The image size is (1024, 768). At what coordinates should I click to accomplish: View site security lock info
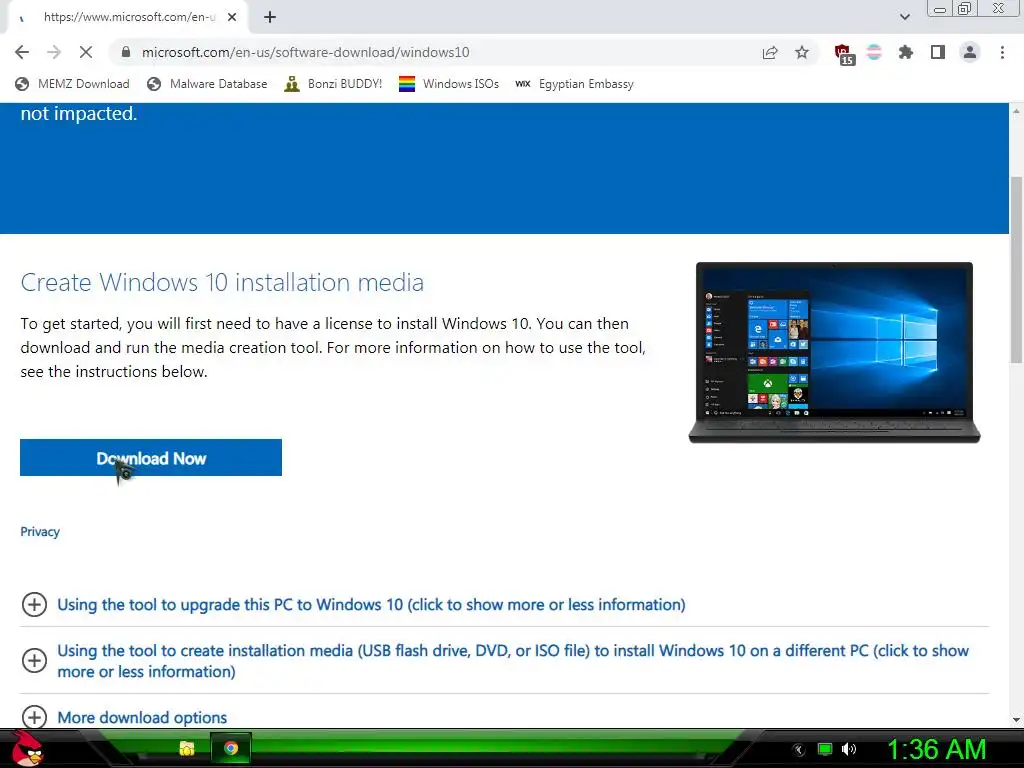[x=126, y=52]
